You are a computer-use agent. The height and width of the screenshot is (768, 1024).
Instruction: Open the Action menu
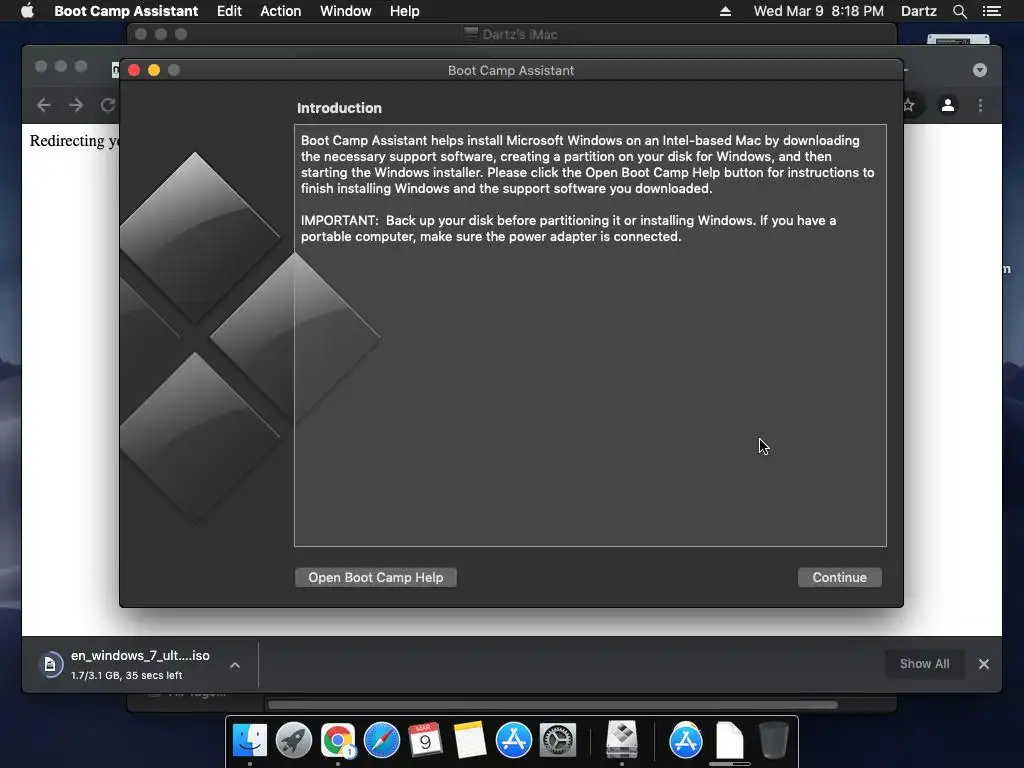pyautogui.click(x=281, y=11)
